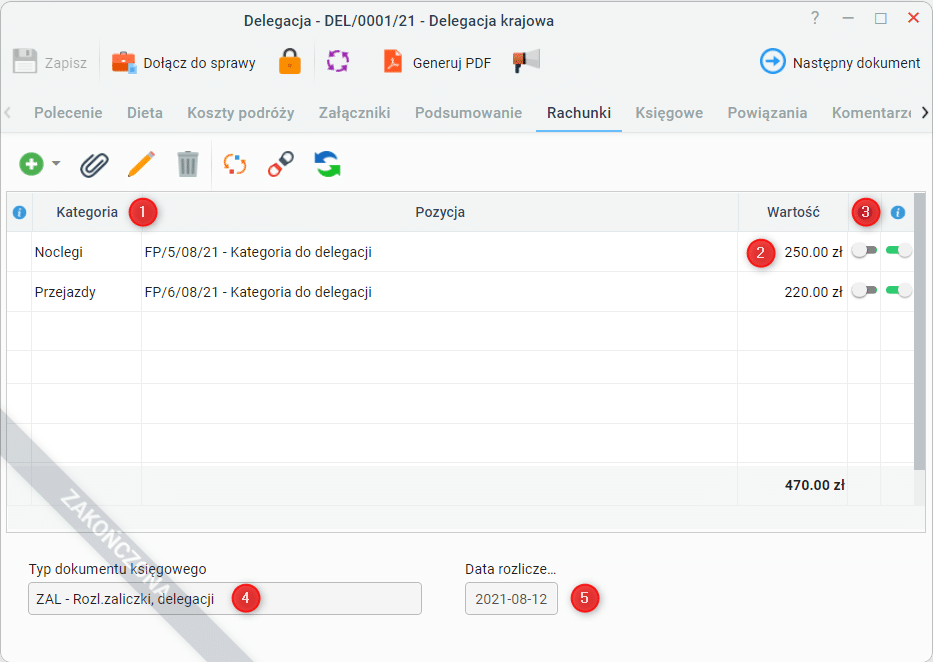Viewport: 933px width, 662px height.
Task: Click the Dołącz do sprawy briefcase icon
Action: [124, 62]
